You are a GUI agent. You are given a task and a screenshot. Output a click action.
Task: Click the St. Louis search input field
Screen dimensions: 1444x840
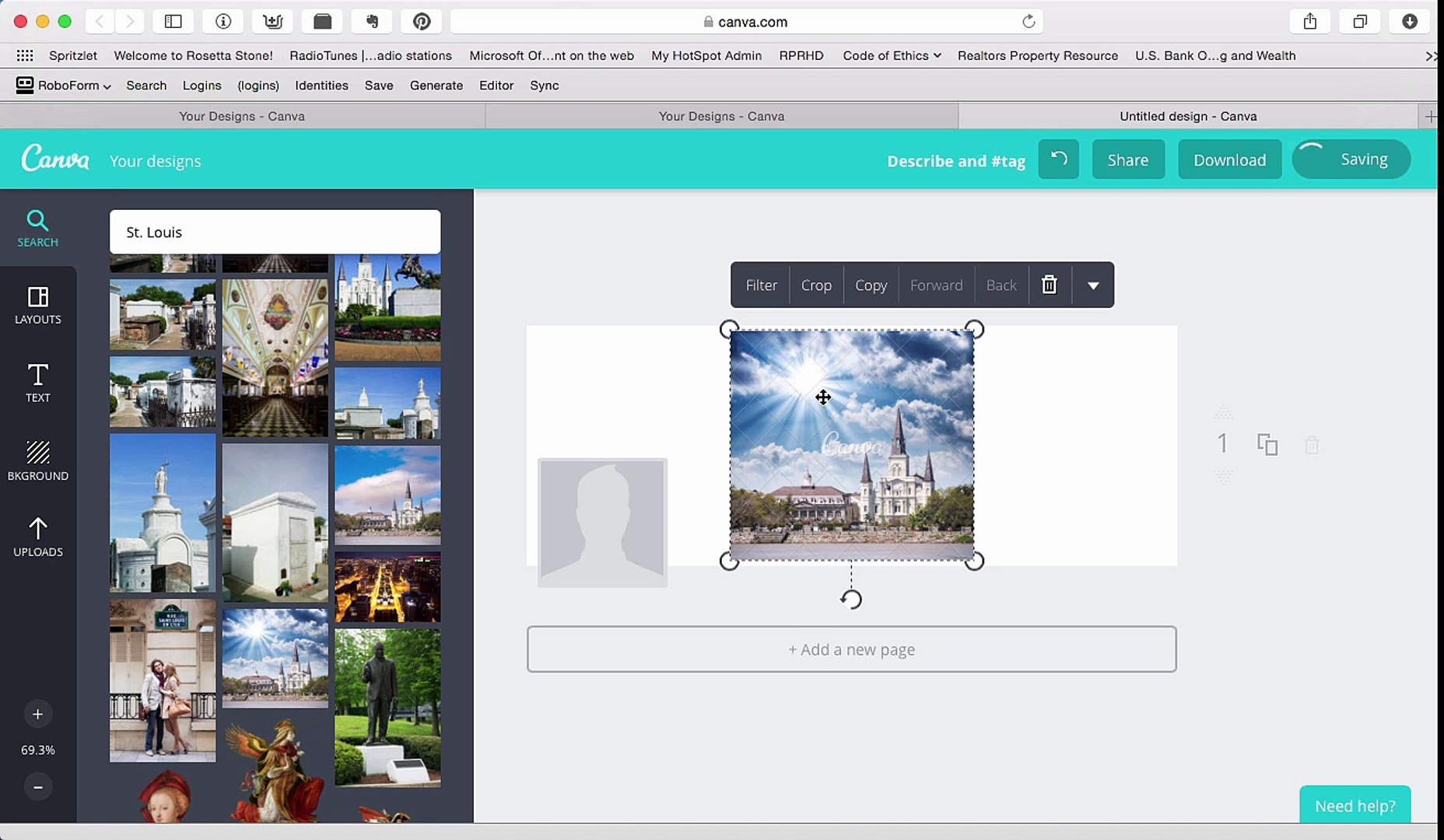pos(275,231)
